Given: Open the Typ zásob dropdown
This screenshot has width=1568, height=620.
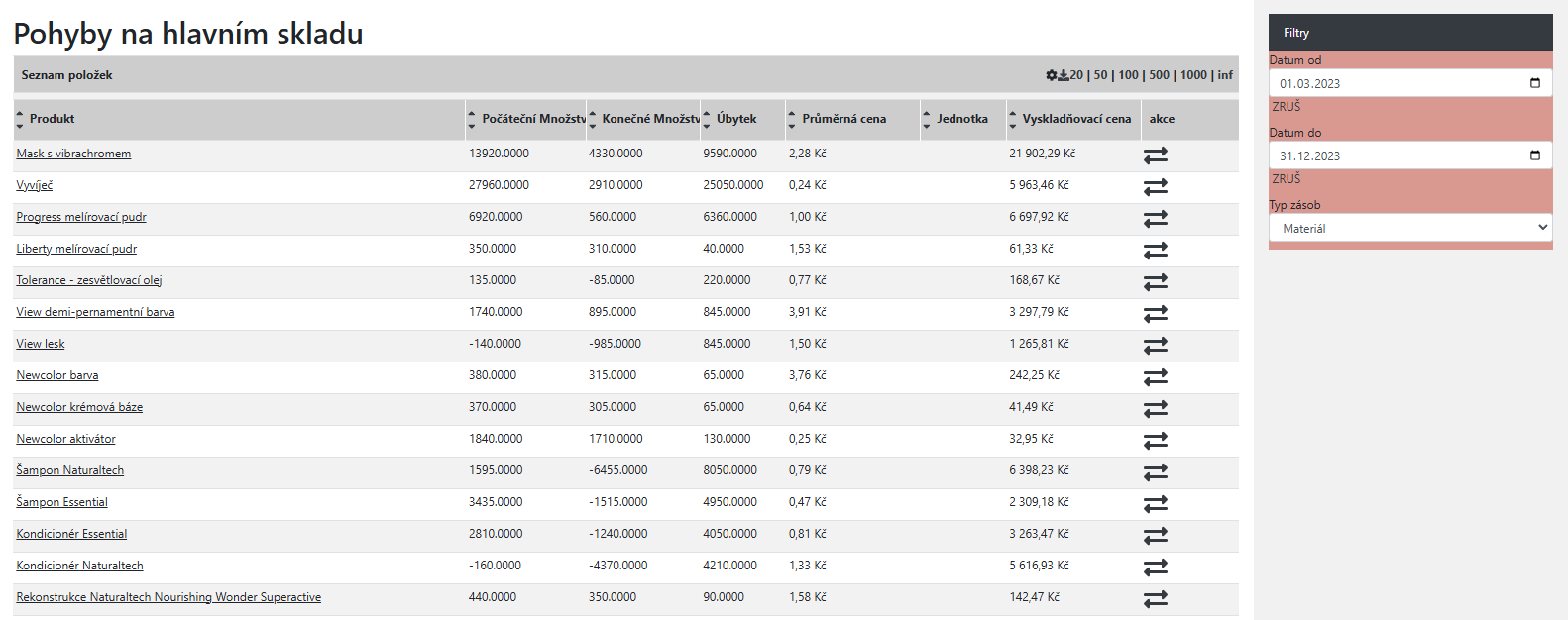Looking at the screenshot, I should (1410, 228).
